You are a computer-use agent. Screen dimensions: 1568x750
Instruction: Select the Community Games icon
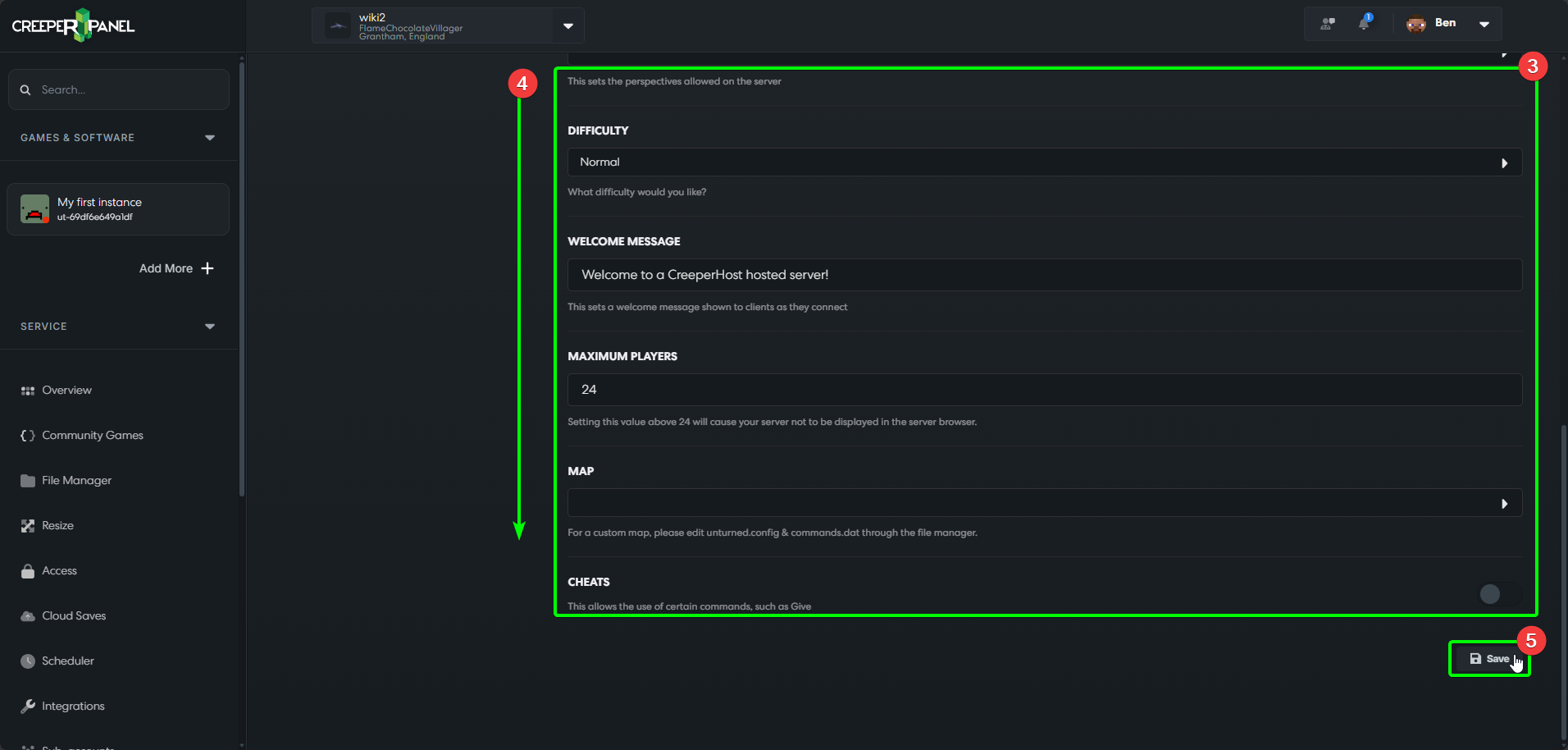pyautogui.click(x=27, y=435)
